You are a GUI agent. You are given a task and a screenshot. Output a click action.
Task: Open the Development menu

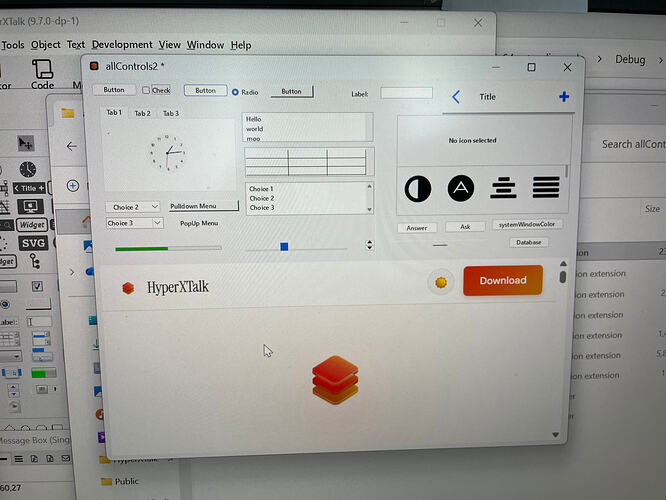click(x=122, y=45)
